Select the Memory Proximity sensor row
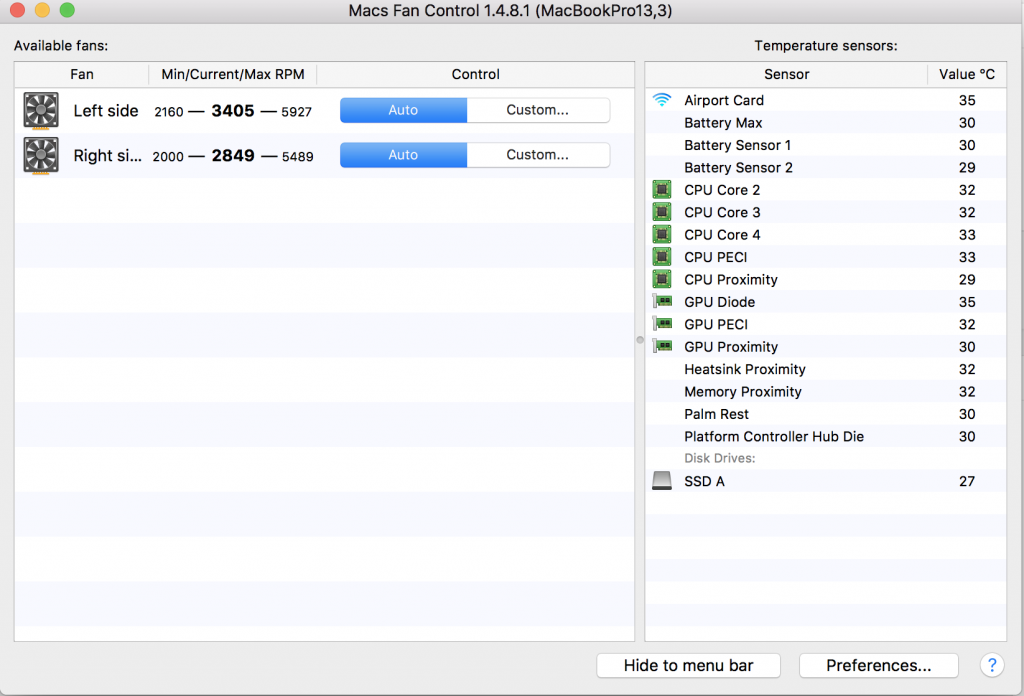Screen dimensions: 1024x696 point(825,392)
